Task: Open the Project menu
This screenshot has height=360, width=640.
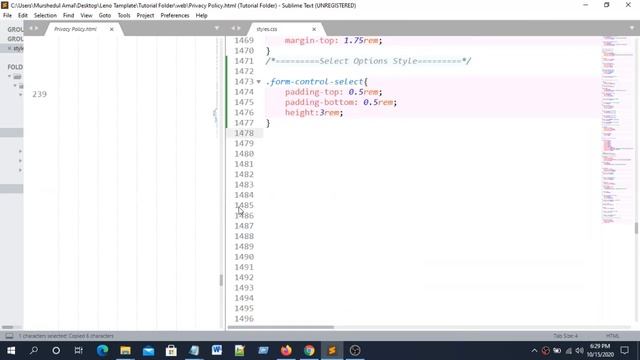Action: tap(145, 16)
